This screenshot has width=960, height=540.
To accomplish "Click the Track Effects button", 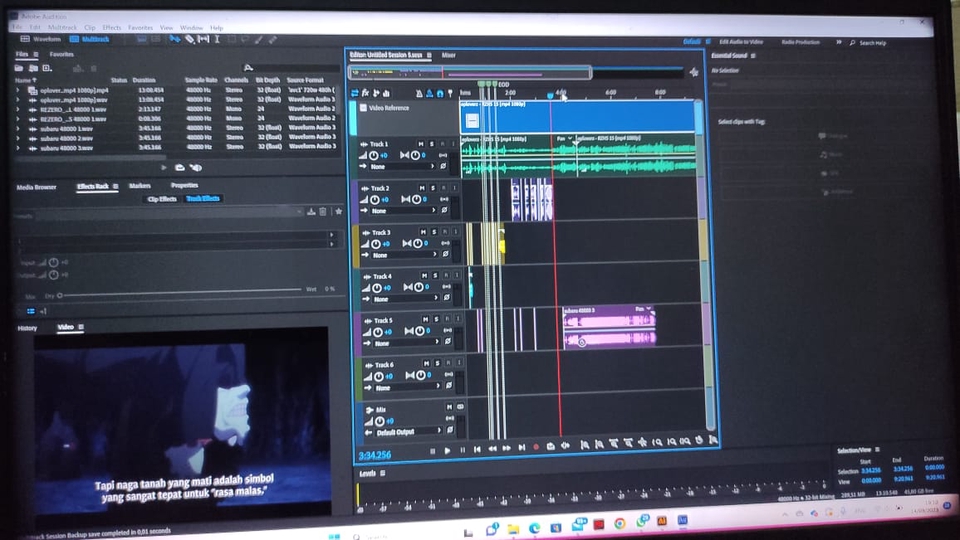I will [203, 198].
